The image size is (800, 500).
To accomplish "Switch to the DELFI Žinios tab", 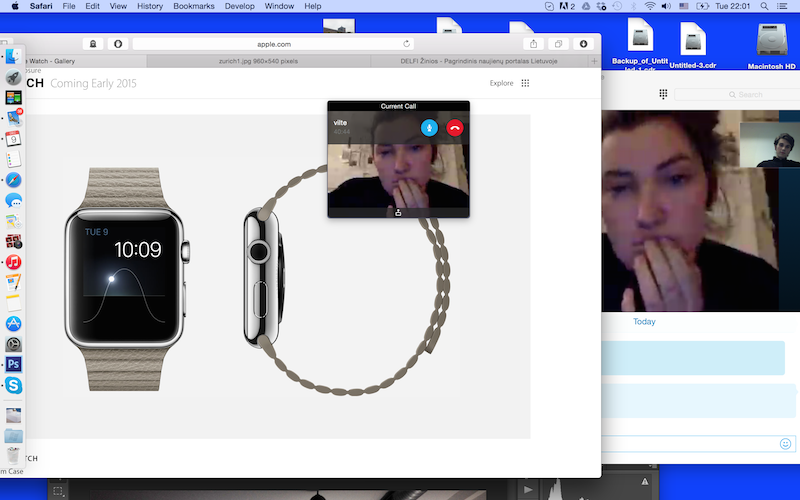I will pyautogui.click(x=479, y=61).
